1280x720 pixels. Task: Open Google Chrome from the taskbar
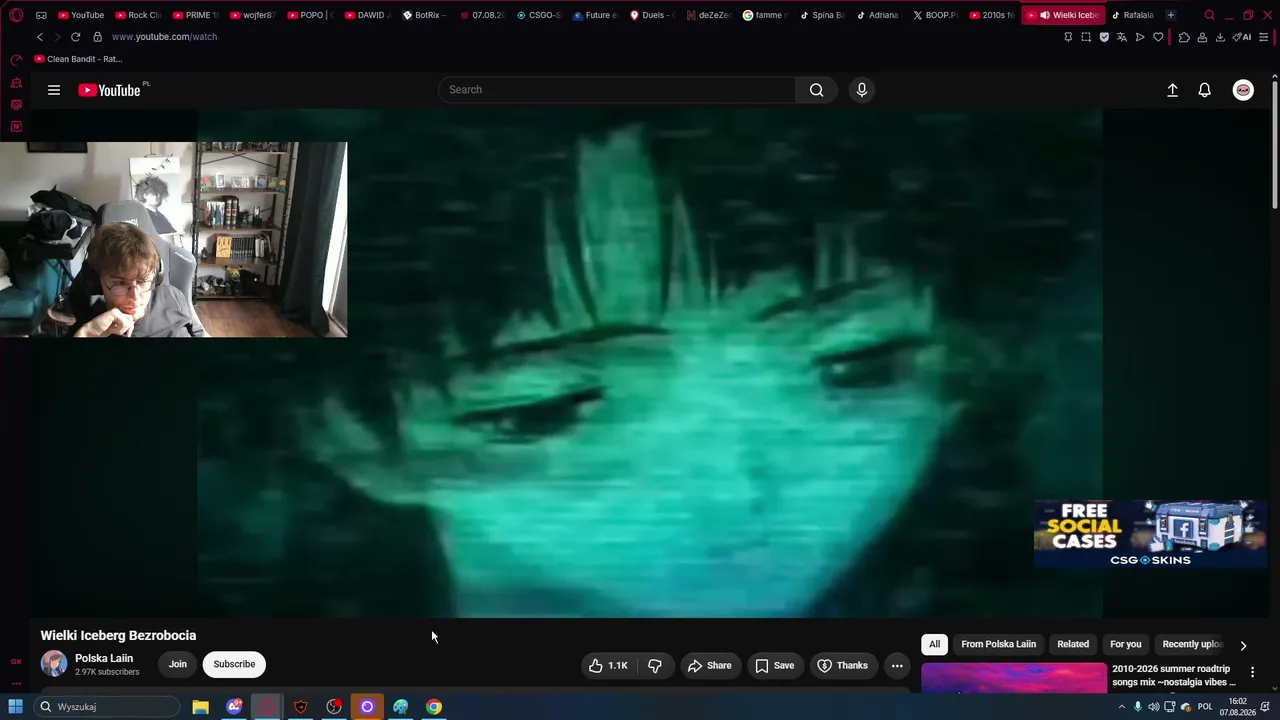coord(434,707)
